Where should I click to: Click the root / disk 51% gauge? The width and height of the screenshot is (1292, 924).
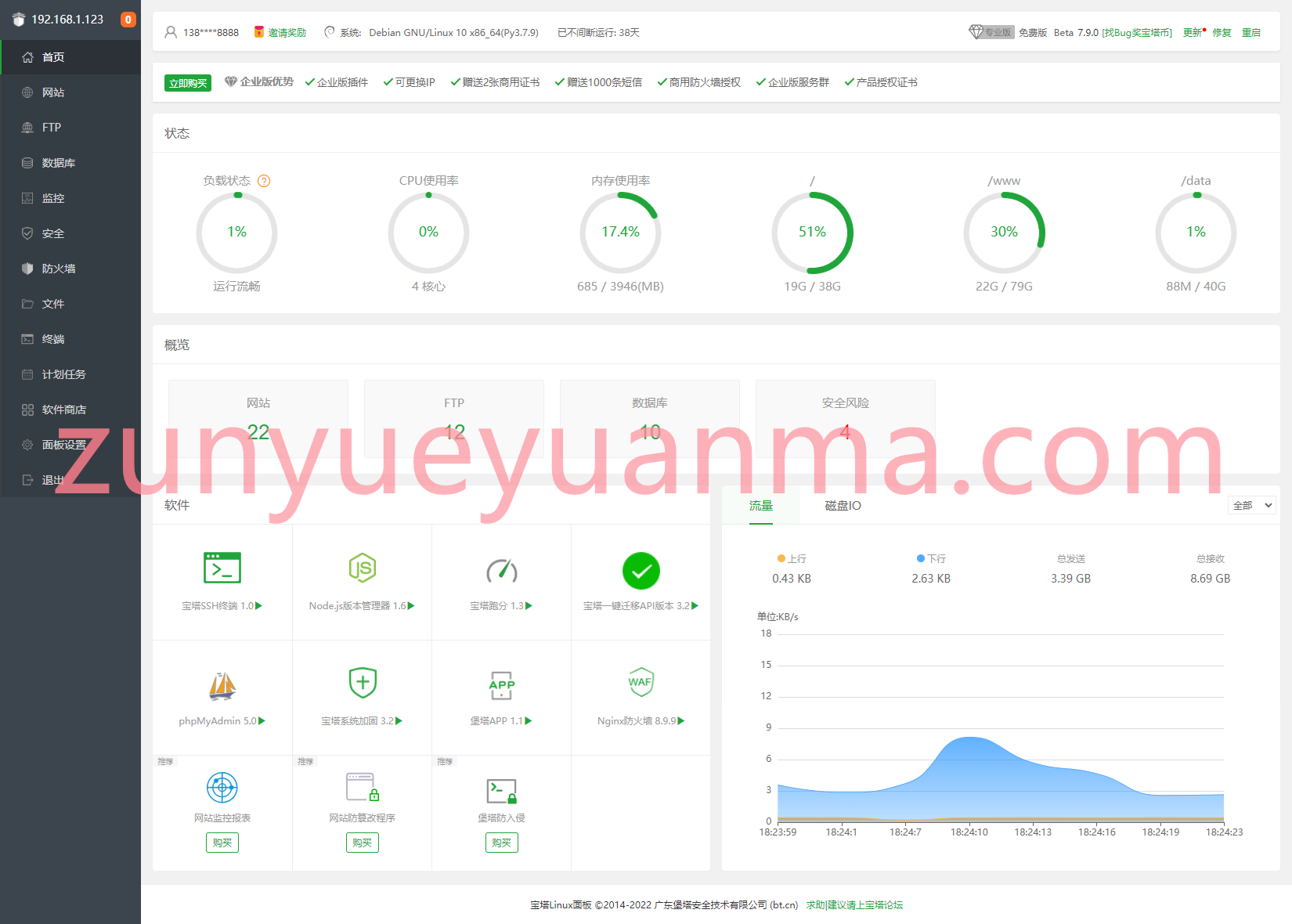coord(812,233)
